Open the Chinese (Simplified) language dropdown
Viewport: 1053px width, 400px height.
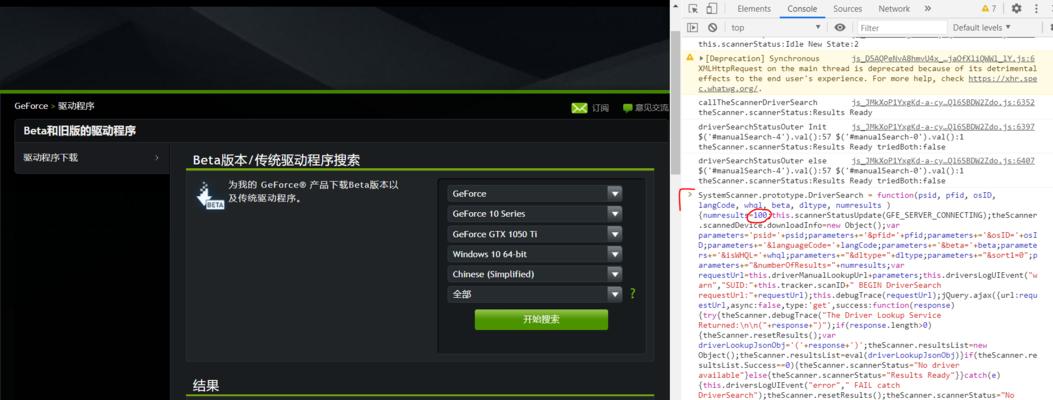(535, 274)
